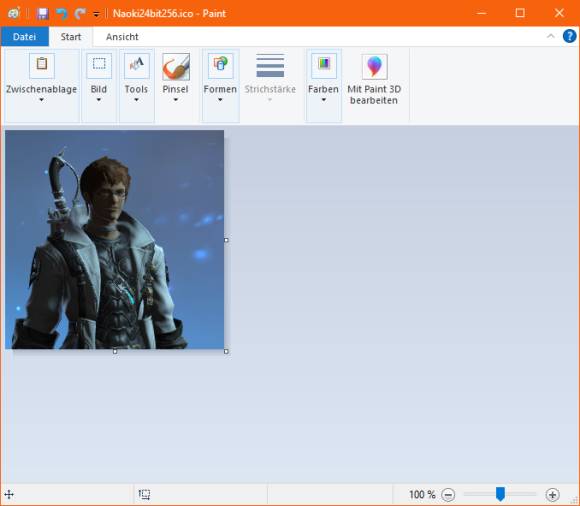Click the zoom slider thumb
Viewport: 580px width, 506px height.
pos(500,494)
